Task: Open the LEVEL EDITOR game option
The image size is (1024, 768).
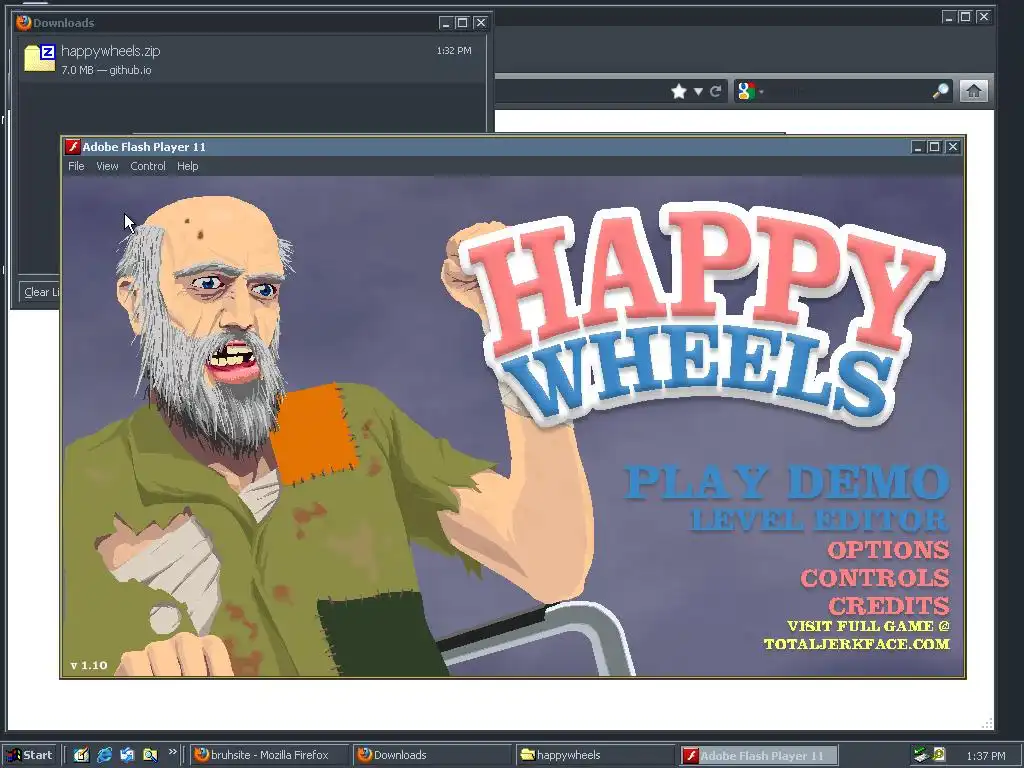Action: [x=820, y=520]
